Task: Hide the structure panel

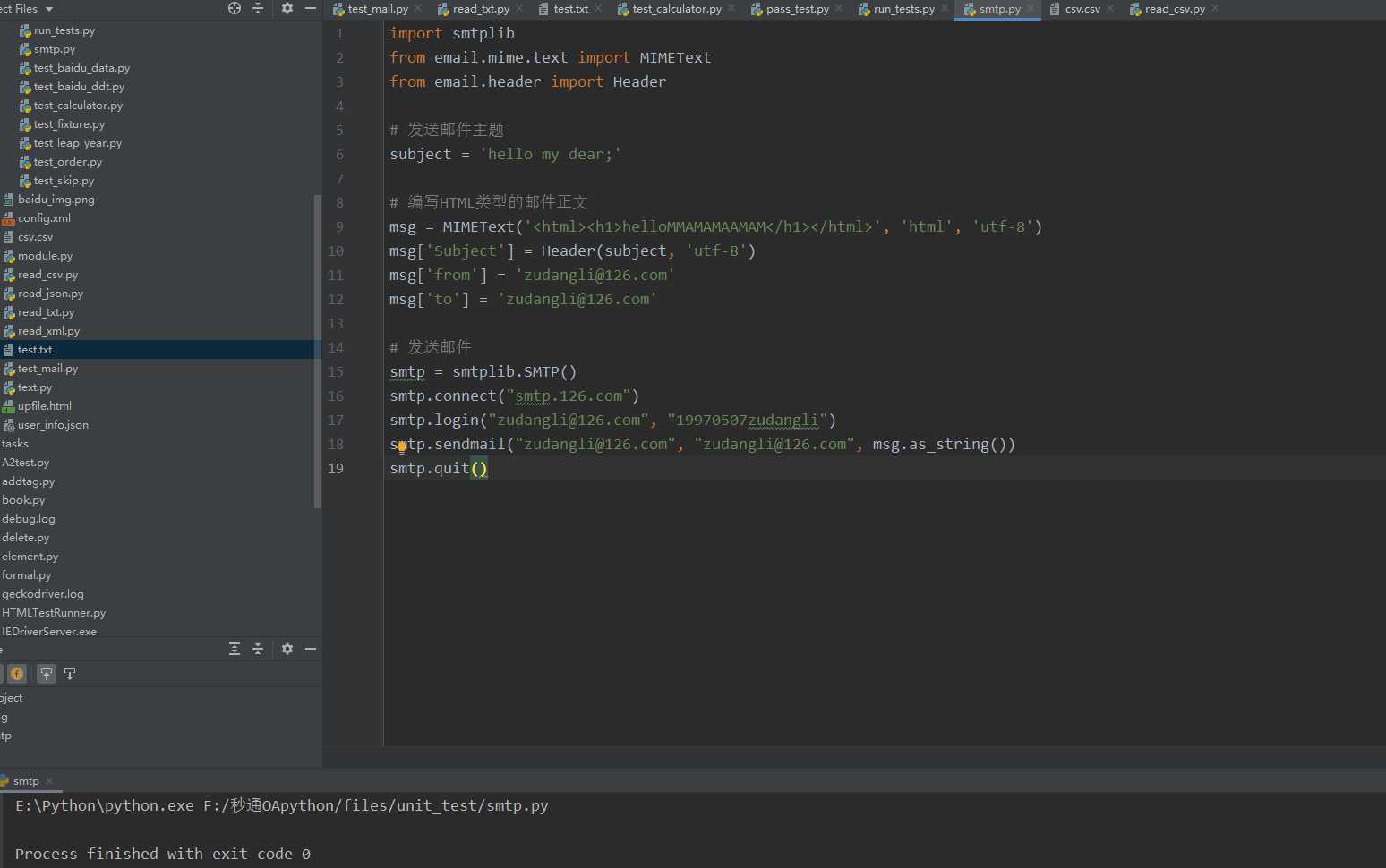Action: coord(311,649)
